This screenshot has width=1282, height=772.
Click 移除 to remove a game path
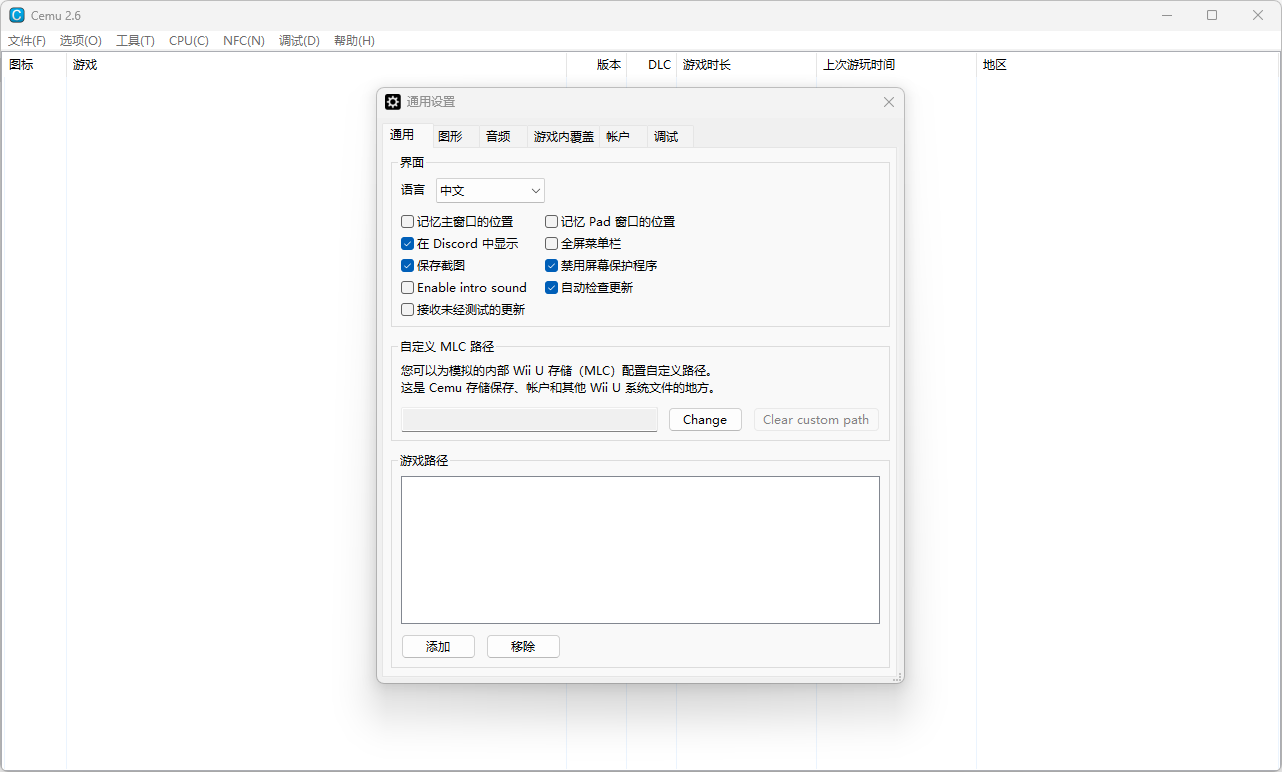tap(523, 647)
